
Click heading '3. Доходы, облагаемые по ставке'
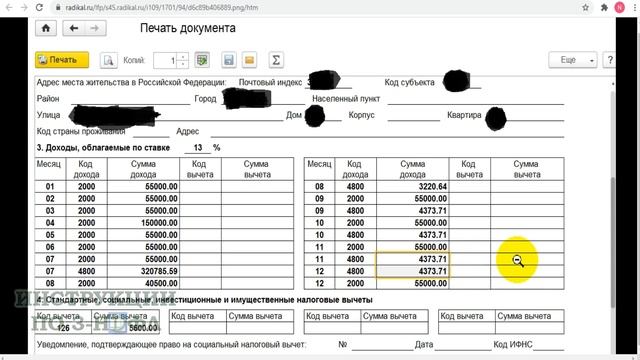coord(103,148)
